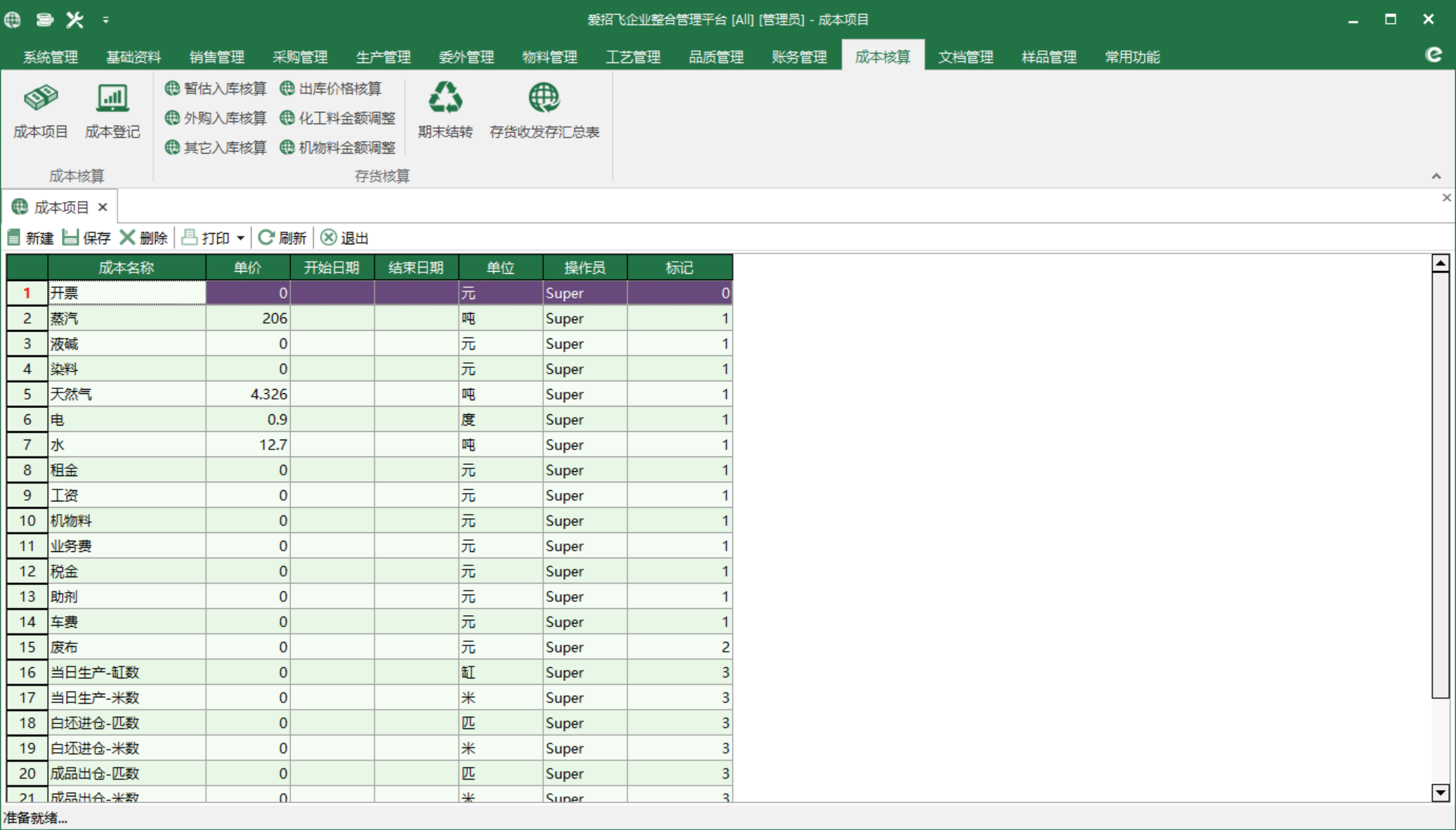Open 基础资料 ribbon tab
1456x830 pixels.
(133, 57)
